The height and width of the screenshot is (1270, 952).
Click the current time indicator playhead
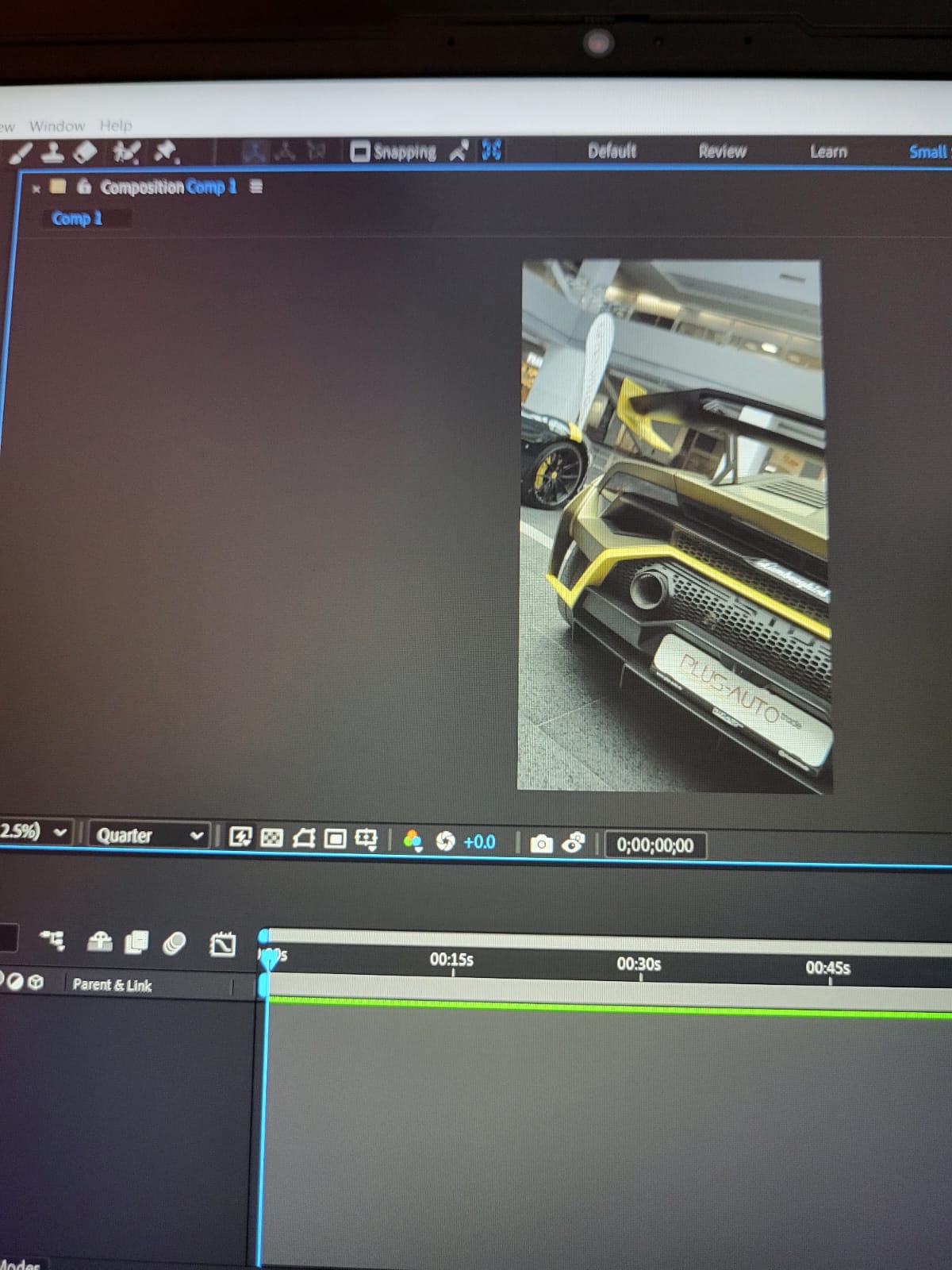(x=270, y=958)
